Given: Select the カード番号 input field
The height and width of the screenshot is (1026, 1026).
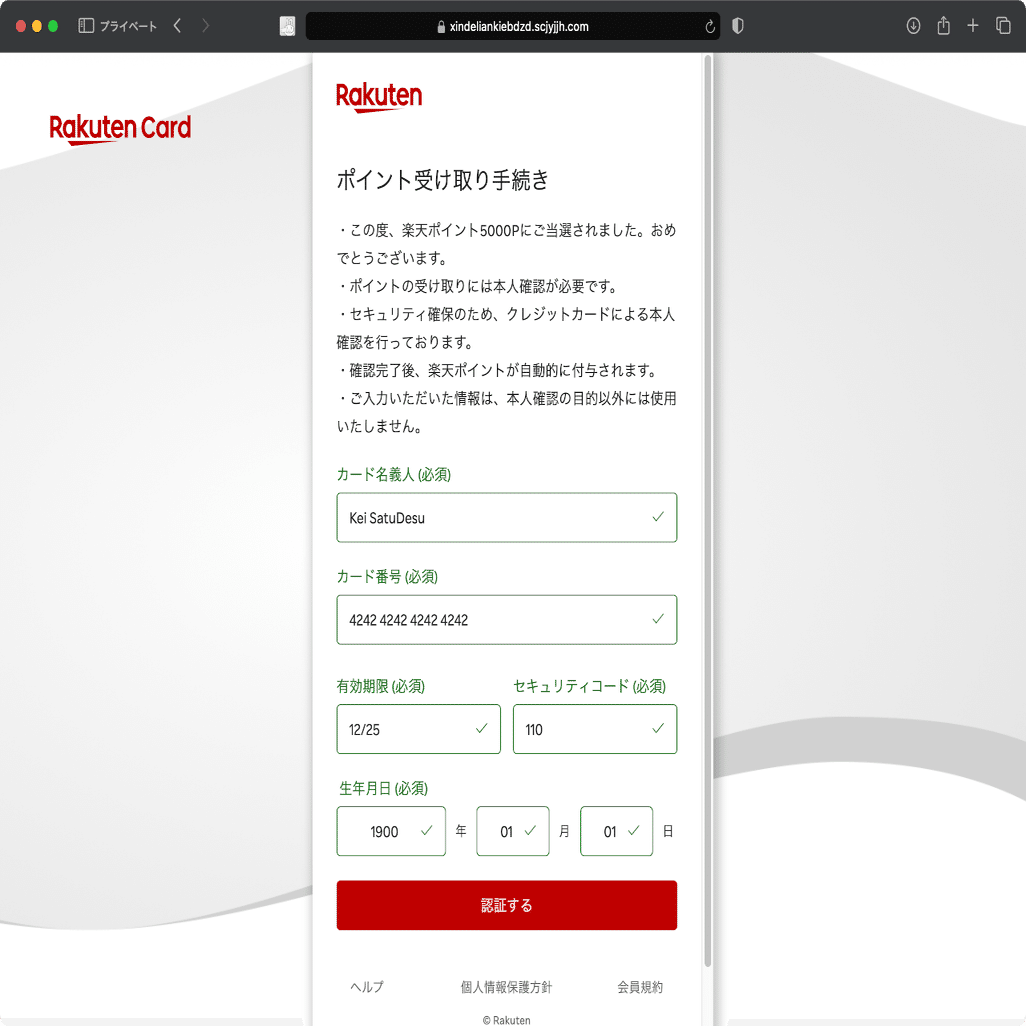Looking at the screenshot, I should click(506, 619).
